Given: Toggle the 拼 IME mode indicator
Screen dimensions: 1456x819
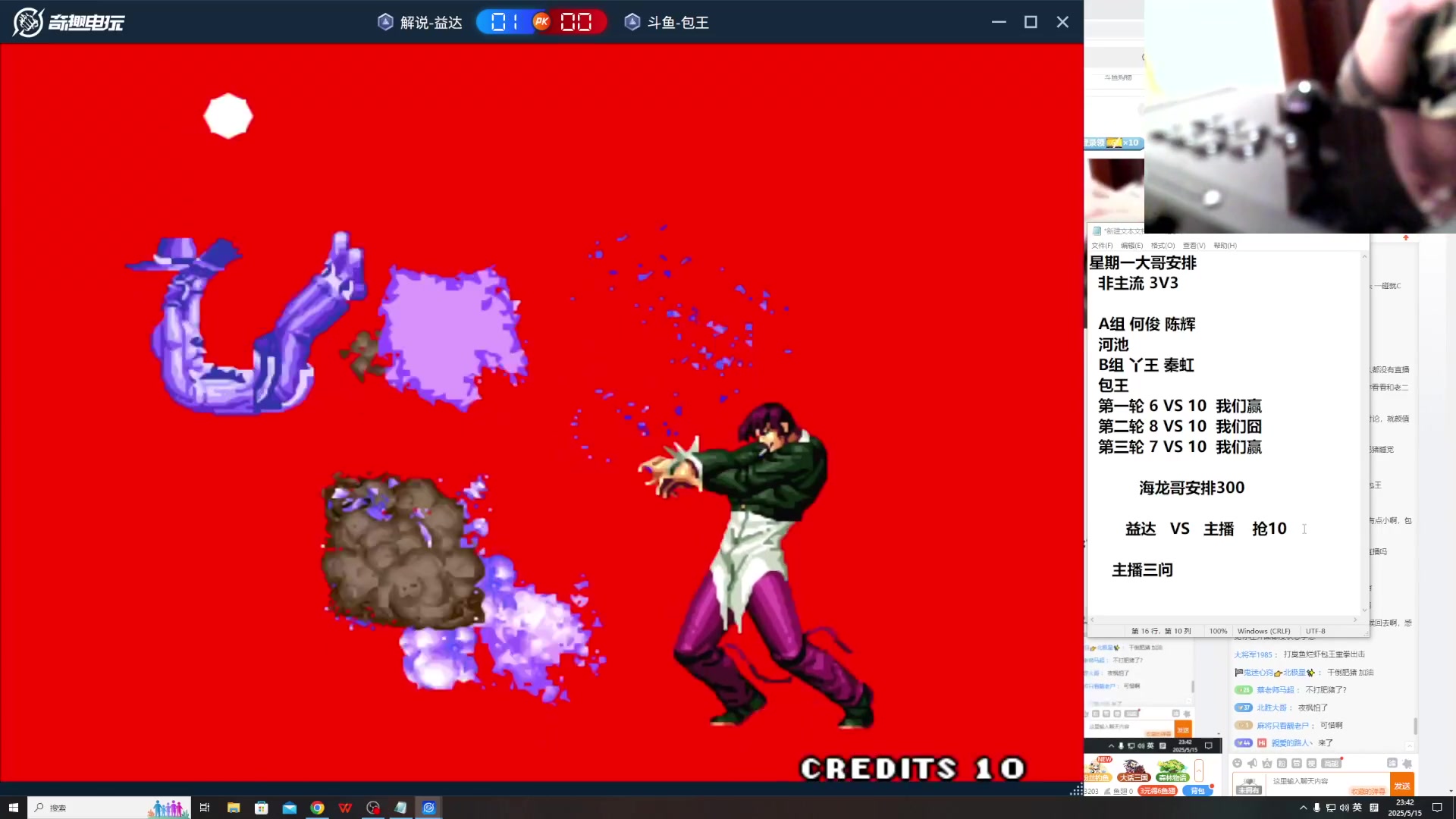Looking at the screenshot, I should 1374,808.
